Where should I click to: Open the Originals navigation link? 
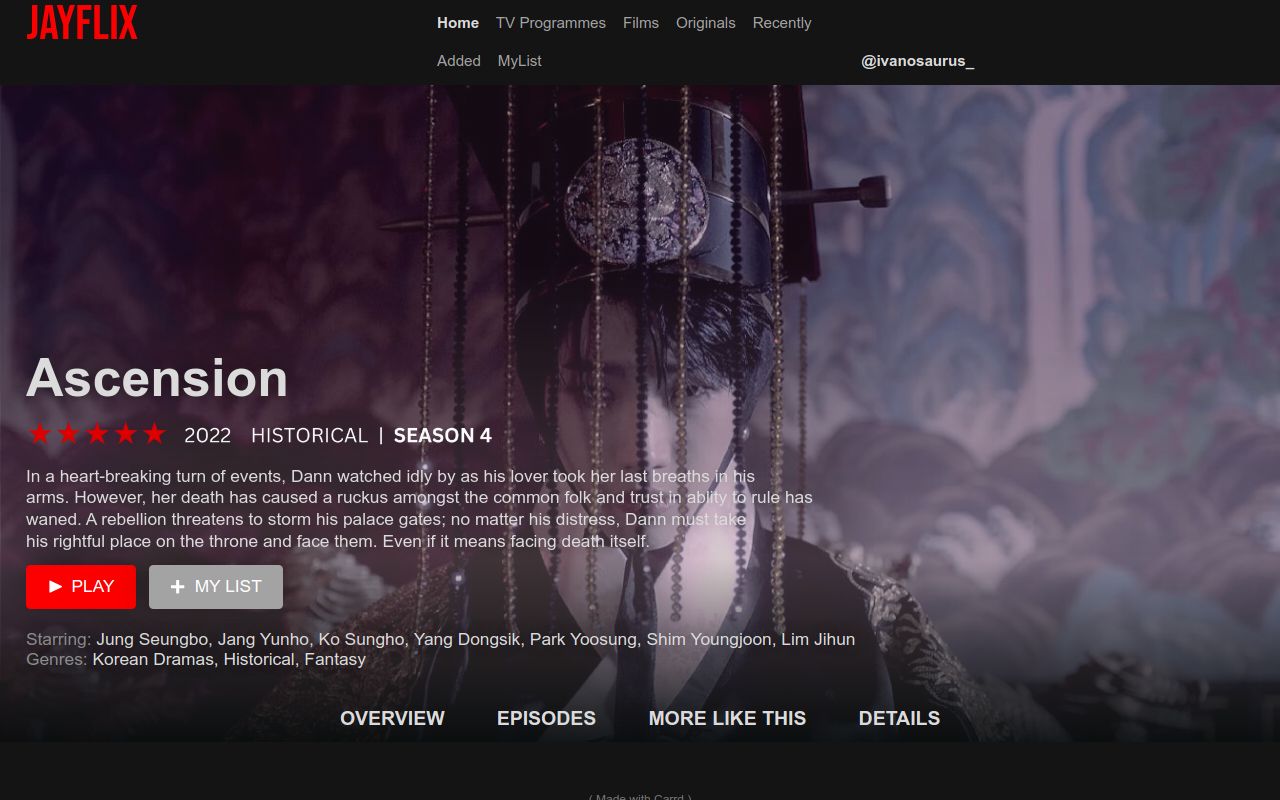[706, 23]
